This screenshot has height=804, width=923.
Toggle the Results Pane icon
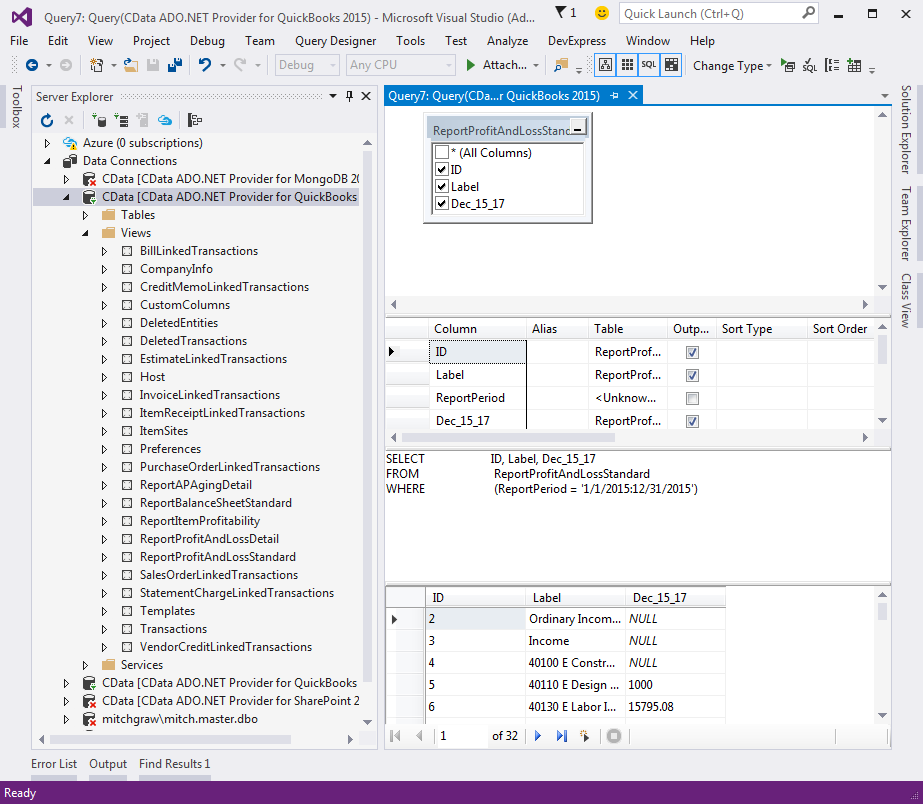[671, 65]
